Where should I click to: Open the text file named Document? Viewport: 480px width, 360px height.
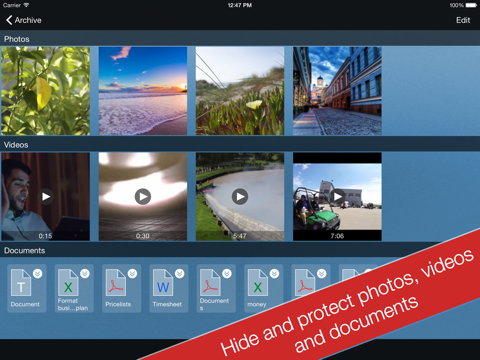(x=27, y=288)
